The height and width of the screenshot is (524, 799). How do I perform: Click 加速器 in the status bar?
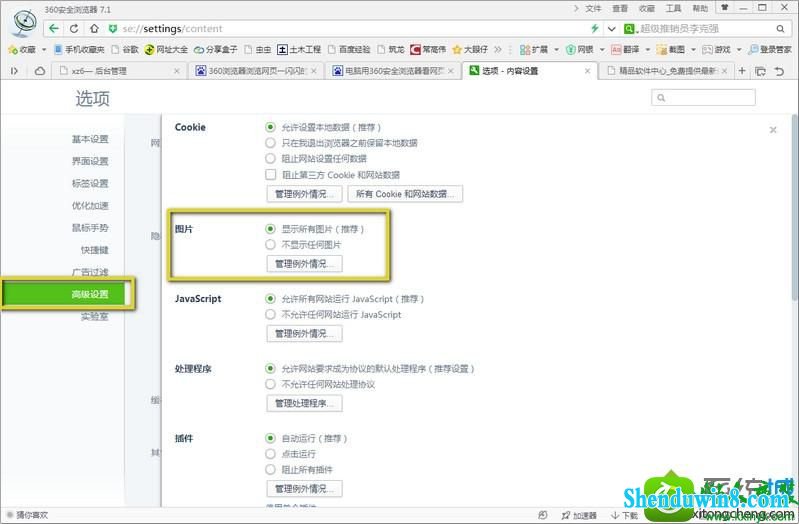(579, 515)
